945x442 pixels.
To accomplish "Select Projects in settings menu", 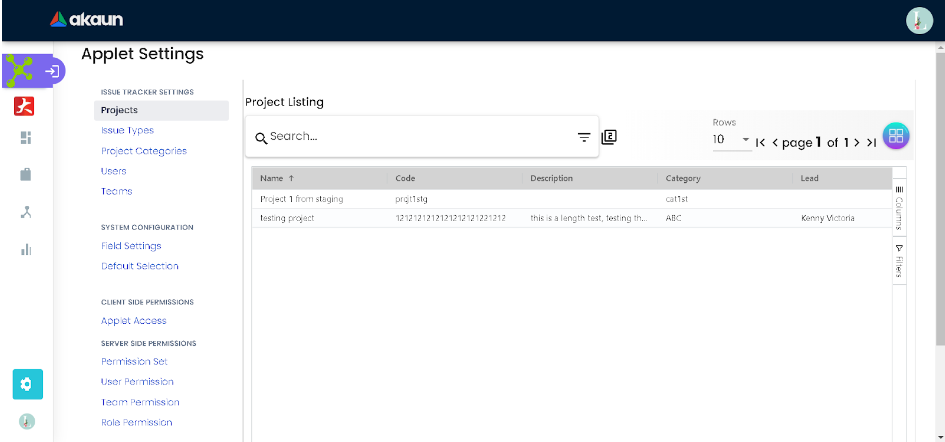I will pyautogui.click(x=162, y=110).
